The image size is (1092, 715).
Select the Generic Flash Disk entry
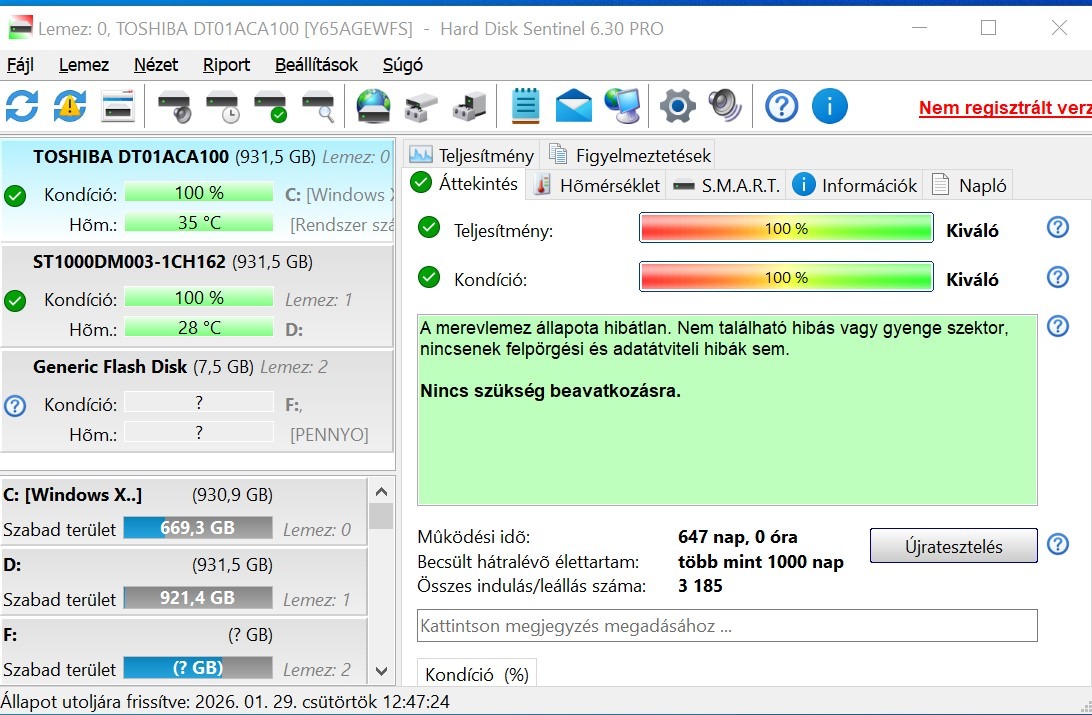[x=198, y=400]
